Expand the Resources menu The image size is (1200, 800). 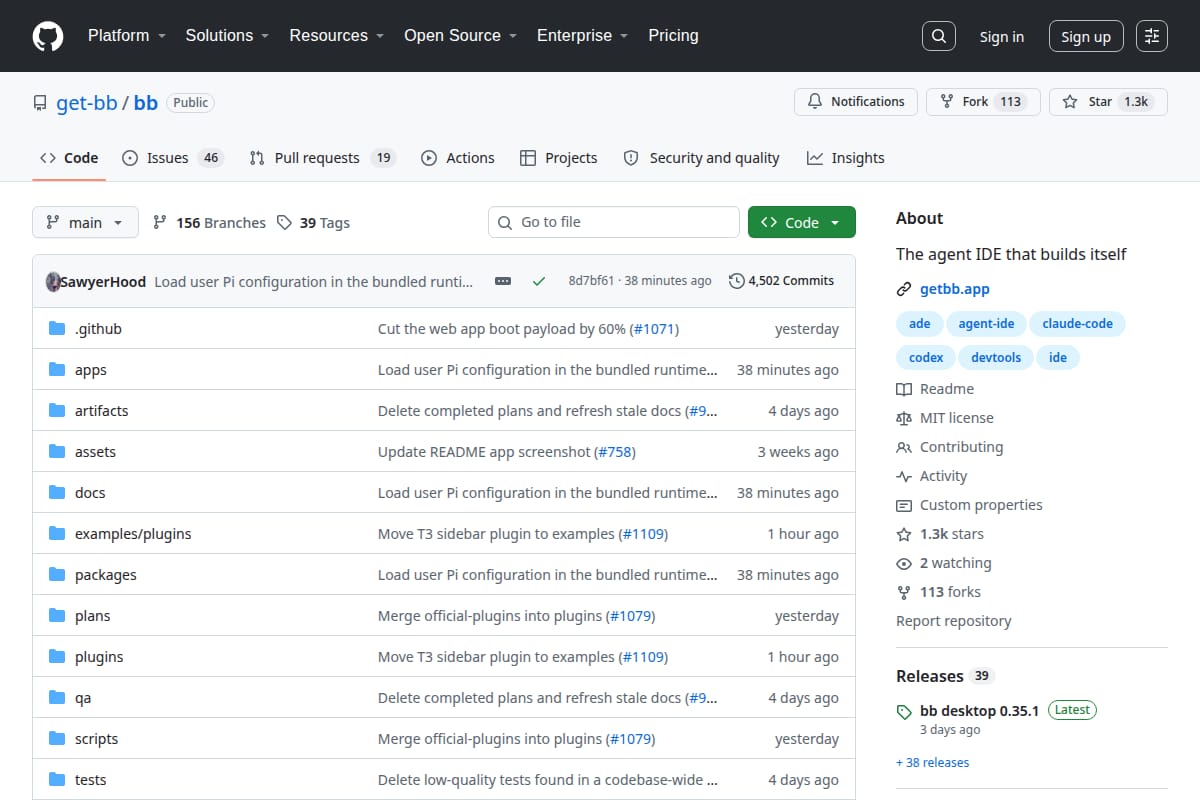click(x=337, y=35)
